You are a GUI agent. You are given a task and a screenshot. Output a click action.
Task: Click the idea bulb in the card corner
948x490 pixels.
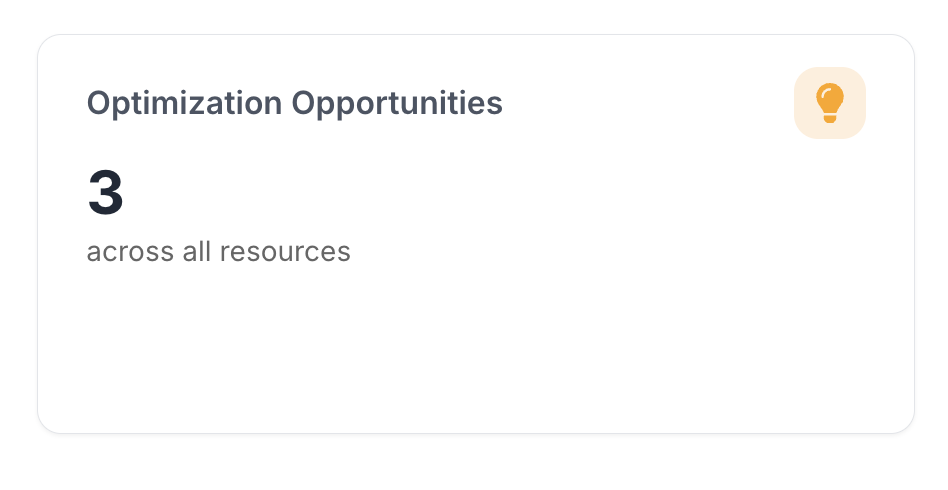(829, 103)
